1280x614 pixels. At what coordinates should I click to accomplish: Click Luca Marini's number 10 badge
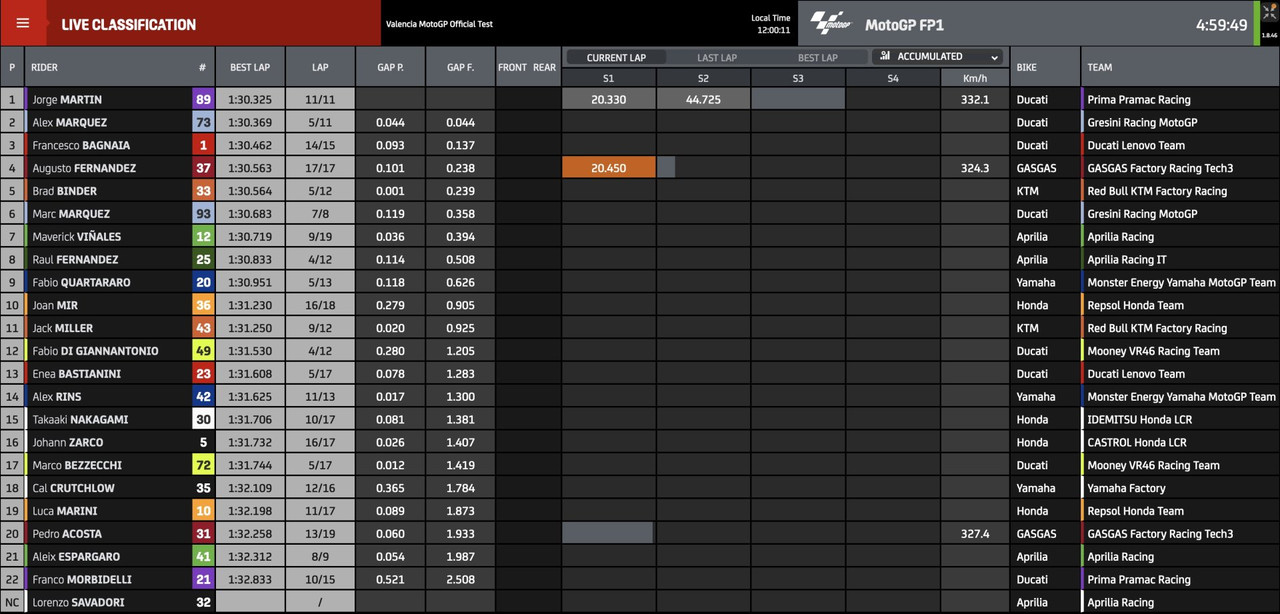coord(203,511)
